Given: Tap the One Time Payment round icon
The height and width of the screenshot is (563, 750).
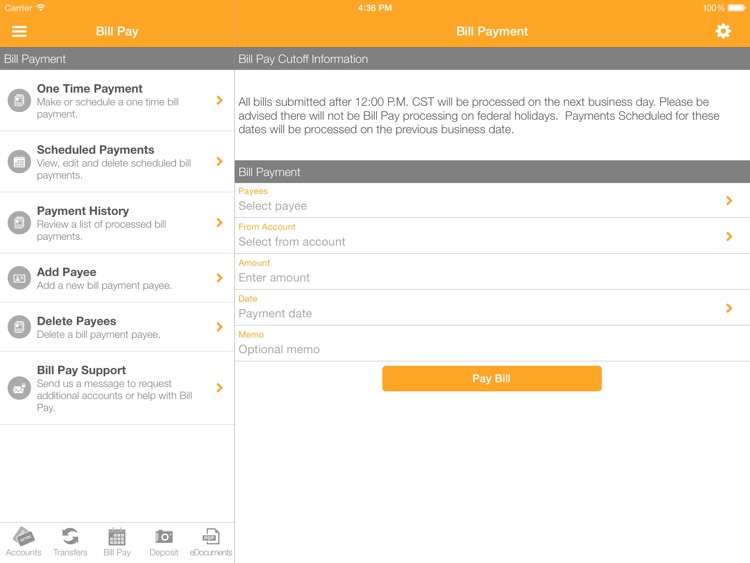Looking at the screenshot, I should pyautogui.click(x=19, y=100).
